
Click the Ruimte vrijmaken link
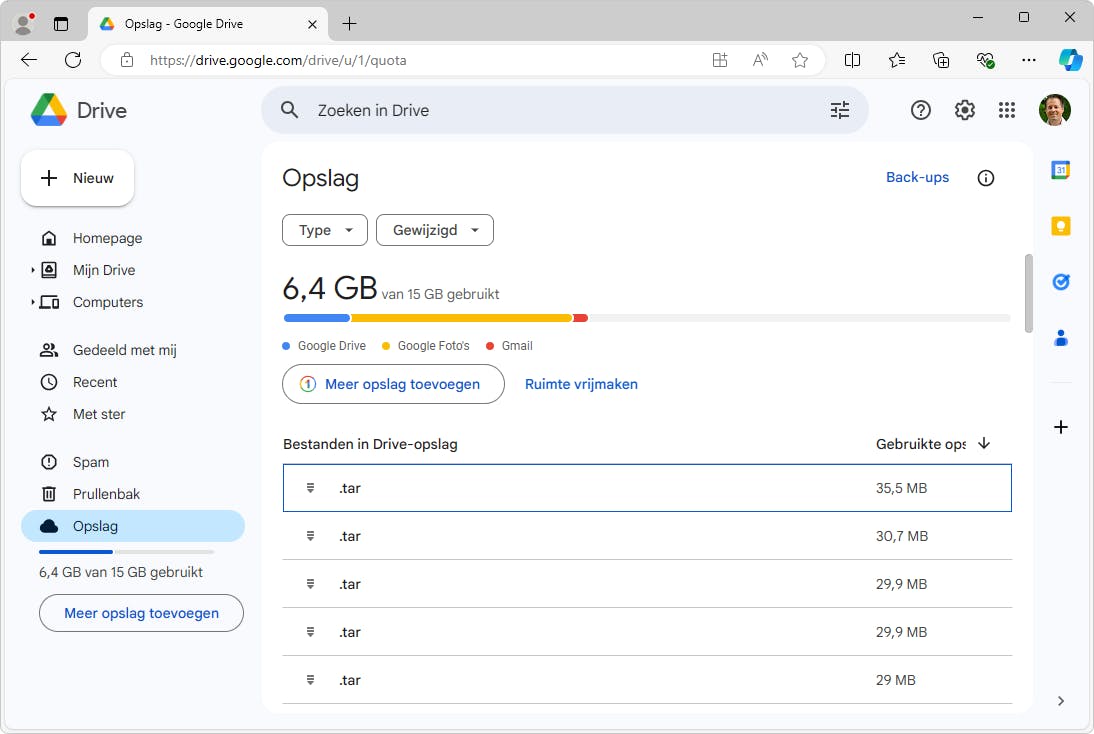tap(581, 384)
